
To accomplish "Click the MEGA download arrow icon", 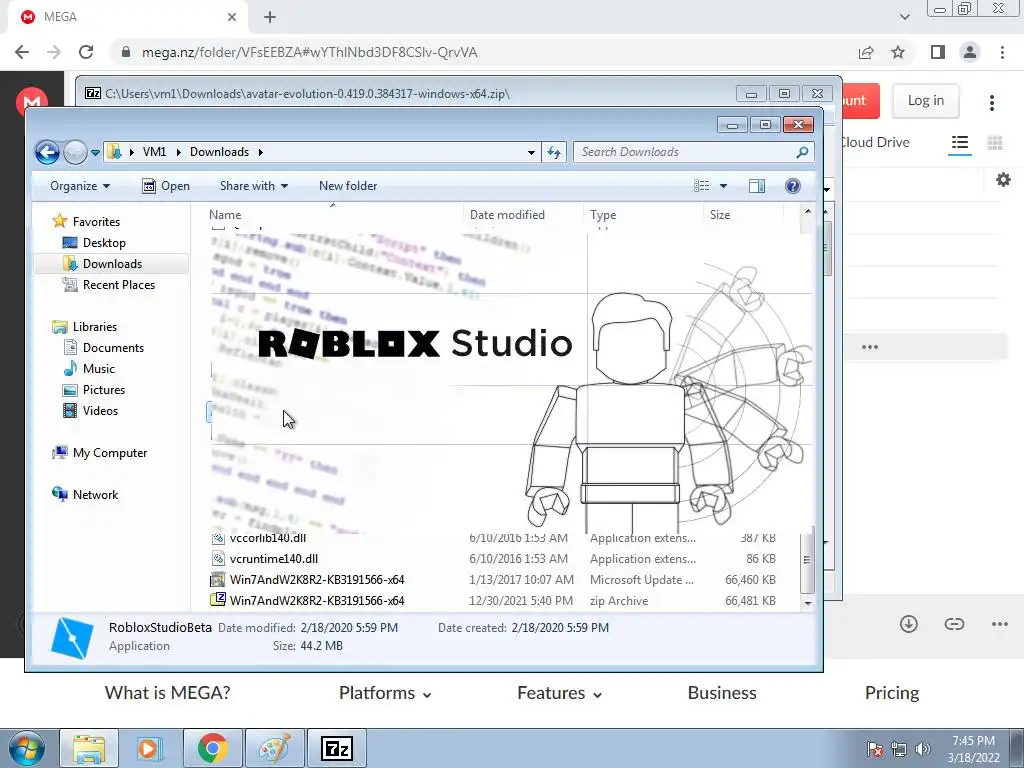I will tap(908, 624).
